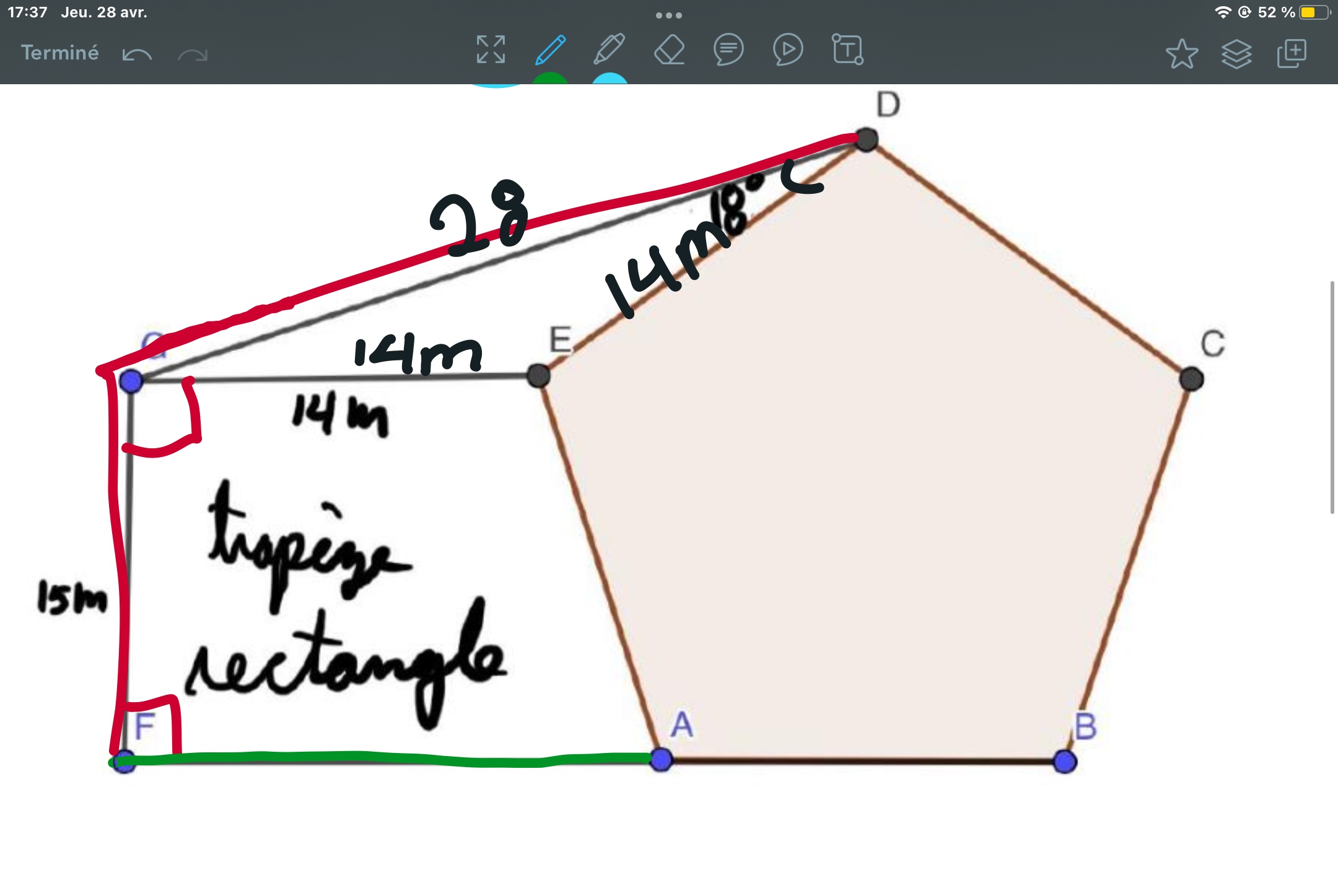Click the play recording bubble icon
The height and width of the screenshot is (896, 1338).
[x=788, y=50]
